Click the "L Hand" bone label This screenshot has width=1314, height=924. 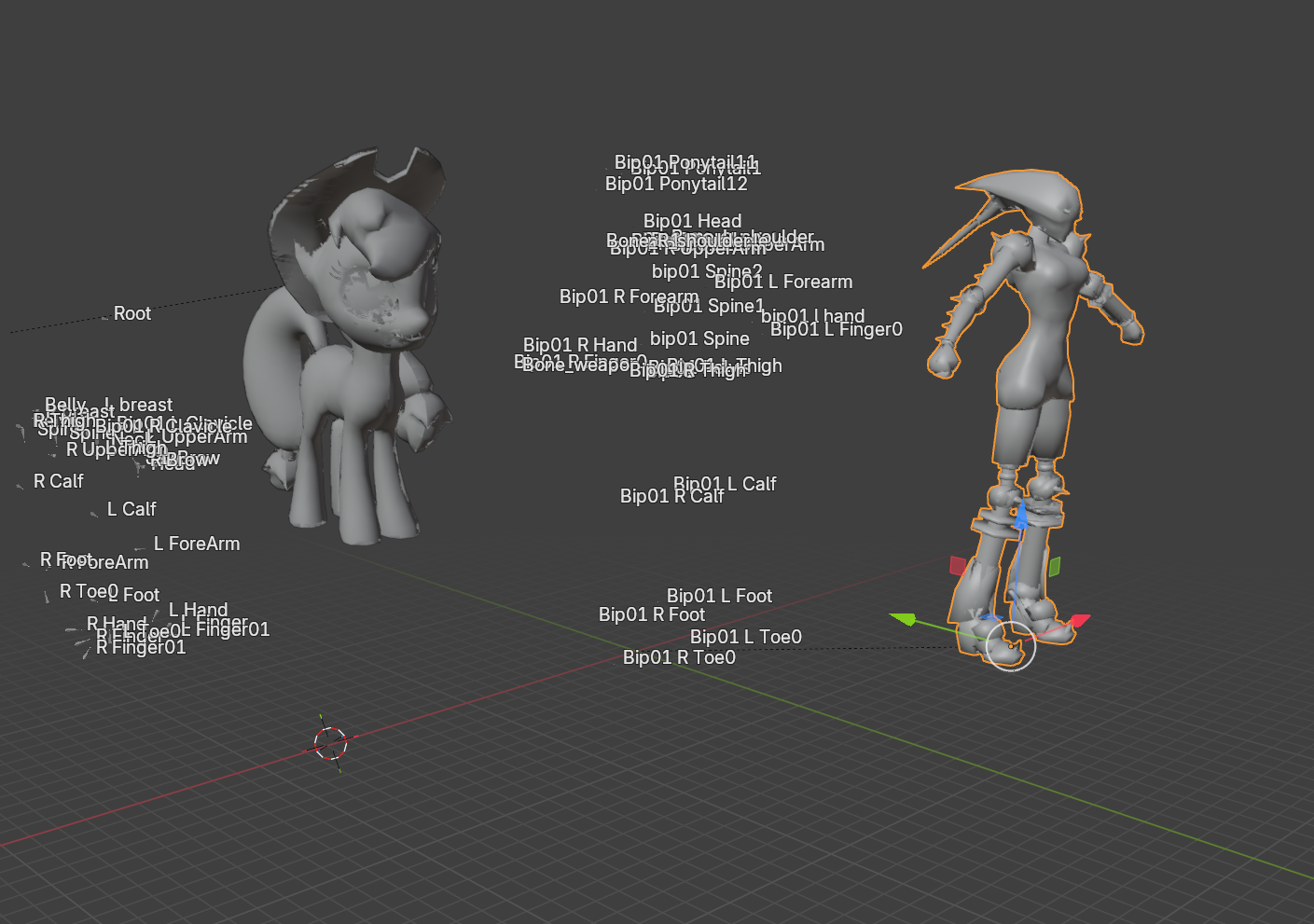coord(198,610)
